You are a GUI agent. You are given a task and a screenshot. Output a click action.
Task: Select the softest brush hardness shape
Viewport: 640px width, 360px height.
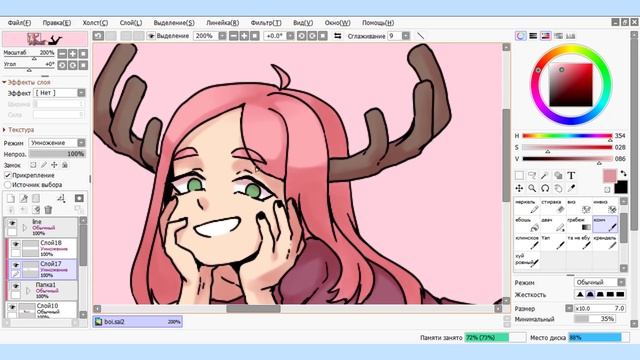(580, 294)
